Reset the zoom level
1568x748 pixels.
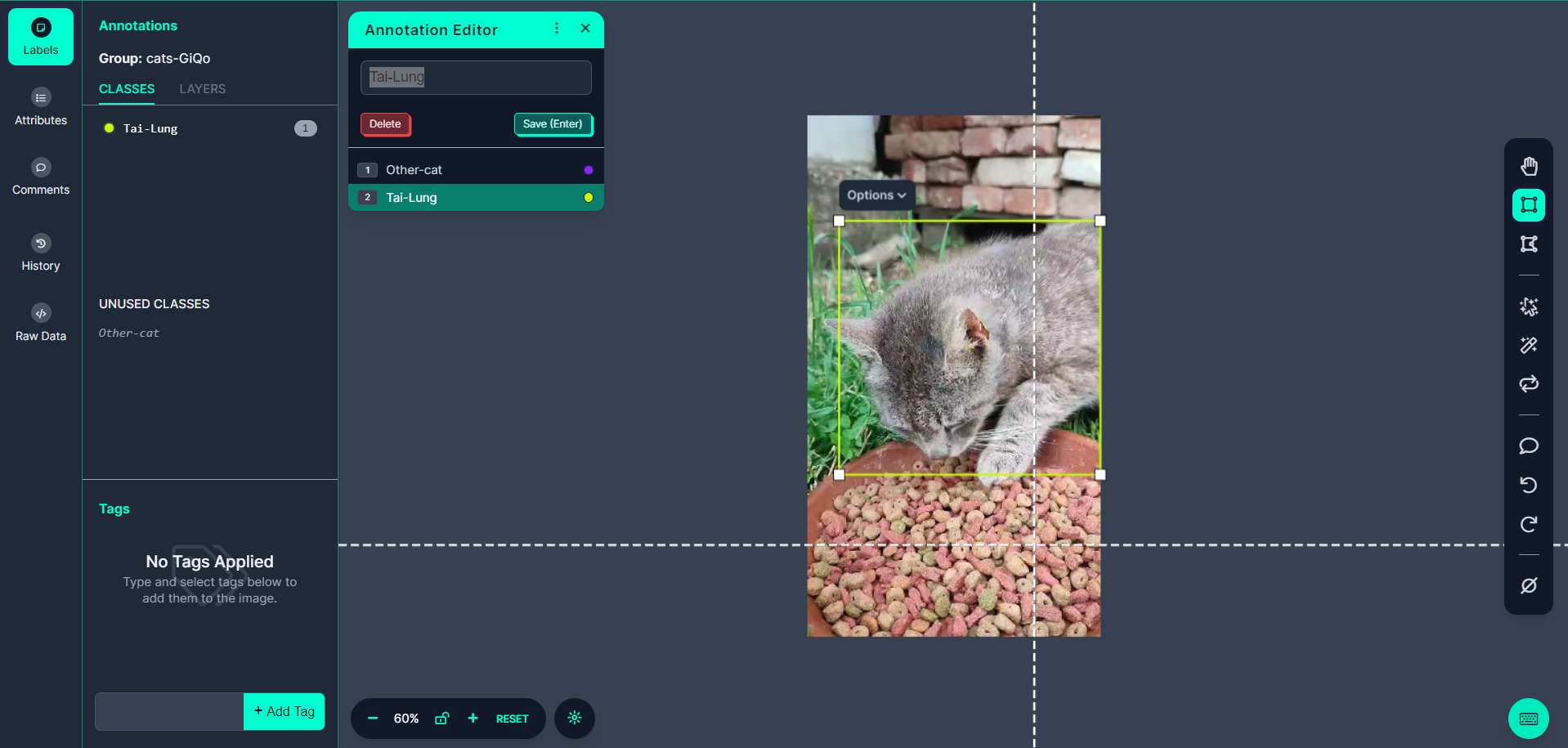click(513, 719)
